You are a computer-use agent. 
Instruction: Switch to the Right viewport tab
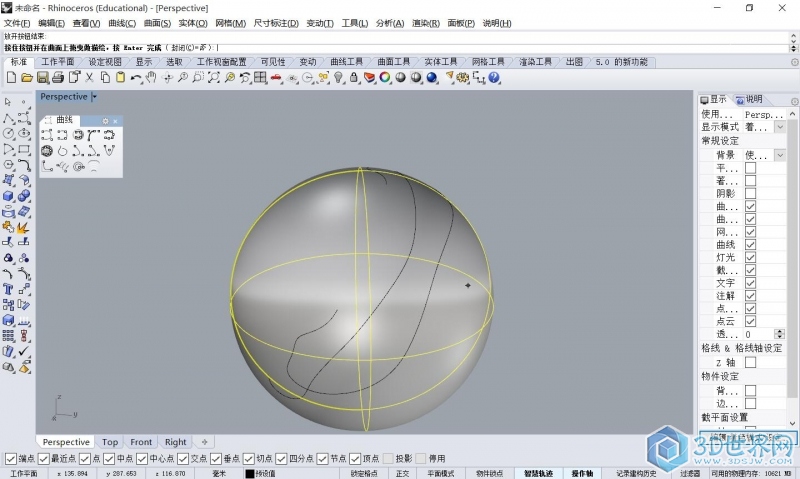176,442
